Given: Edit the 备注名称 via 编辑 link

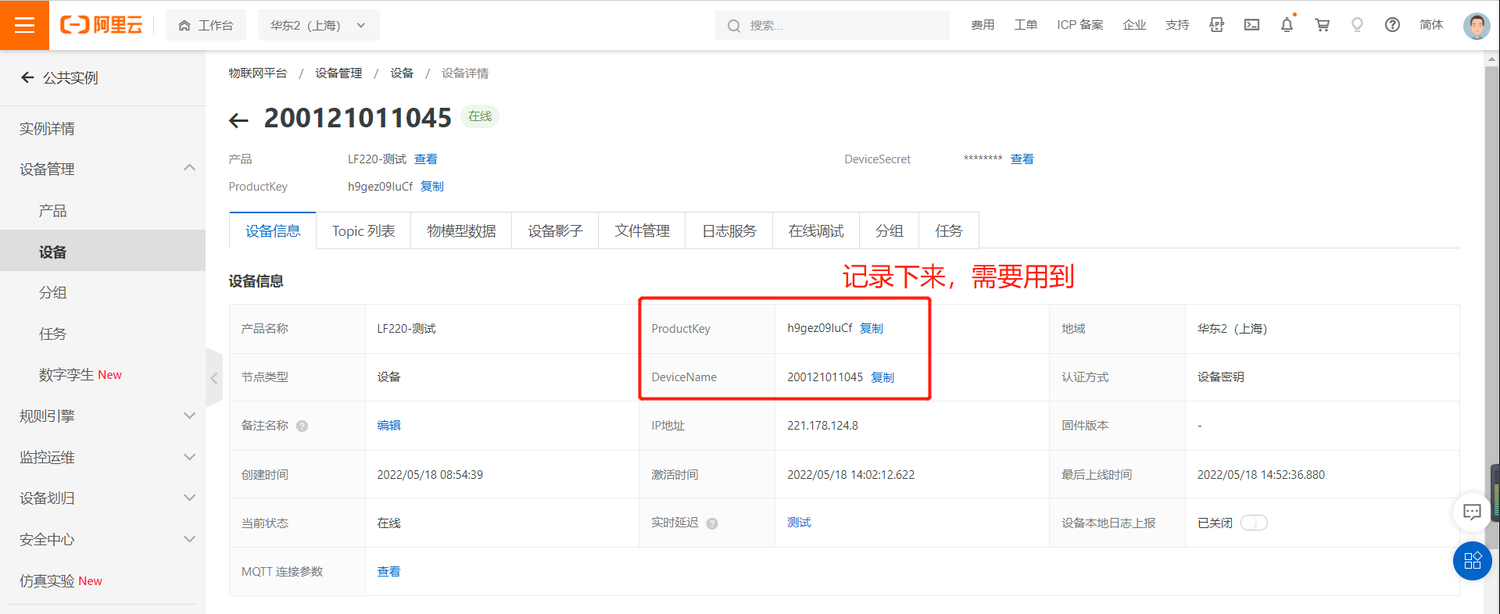Looking at the screenshot, I should point(389,425).
